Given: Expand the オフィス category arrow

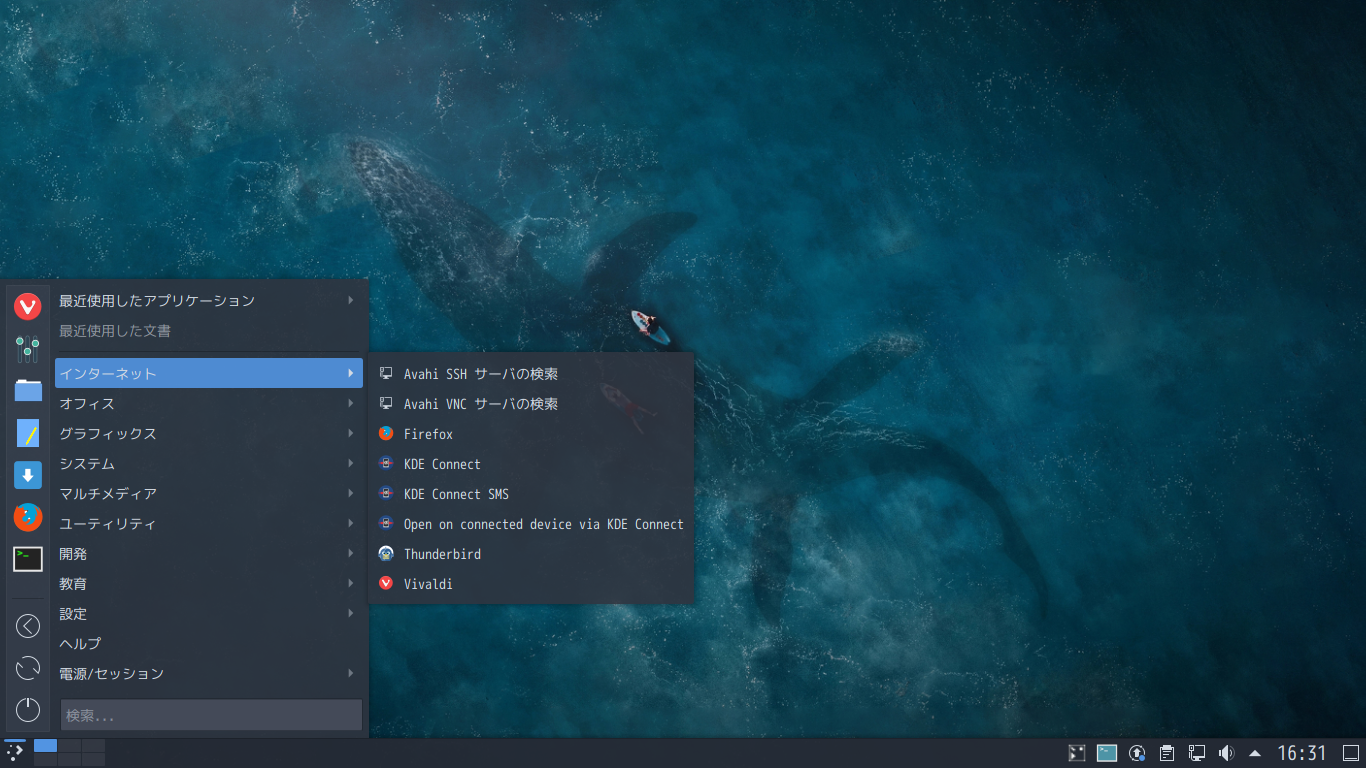Looking at the screenshot, I should (x=351, y=403).
